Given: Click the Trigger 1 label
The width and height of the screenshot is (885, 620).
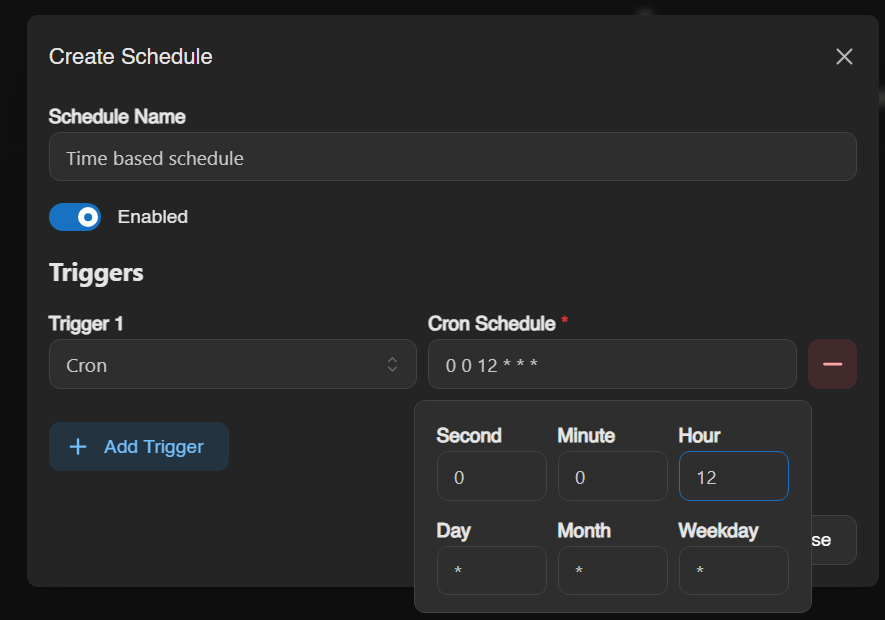Looking at the screenshot, I should pyautogui.click(x=86, y=324).
